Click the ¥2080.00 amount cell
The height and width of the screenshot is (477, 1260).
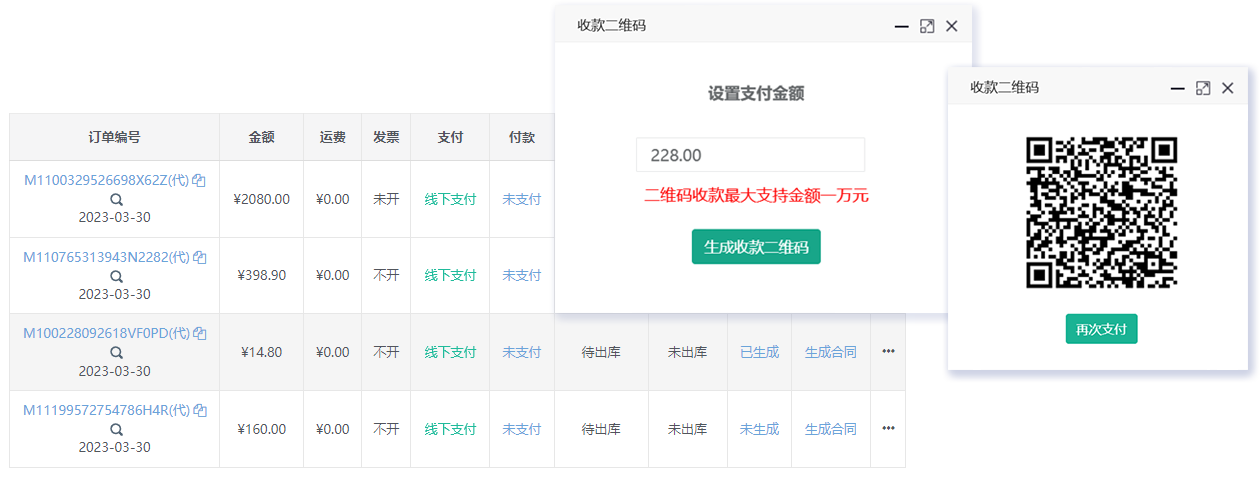(x=261, y=199)
